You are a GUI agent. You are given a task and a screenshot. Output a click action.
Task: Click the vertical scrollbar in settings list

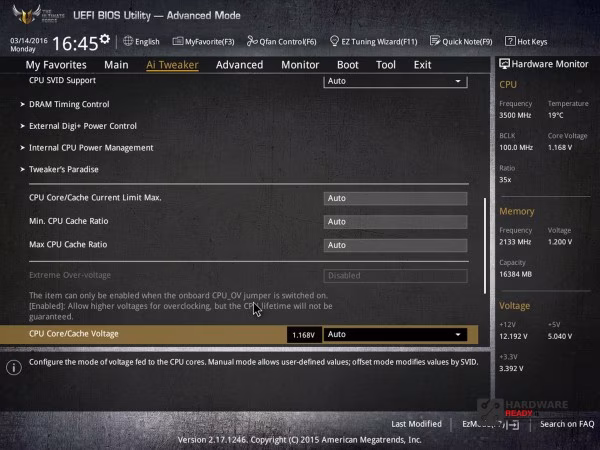click(485, 246)
